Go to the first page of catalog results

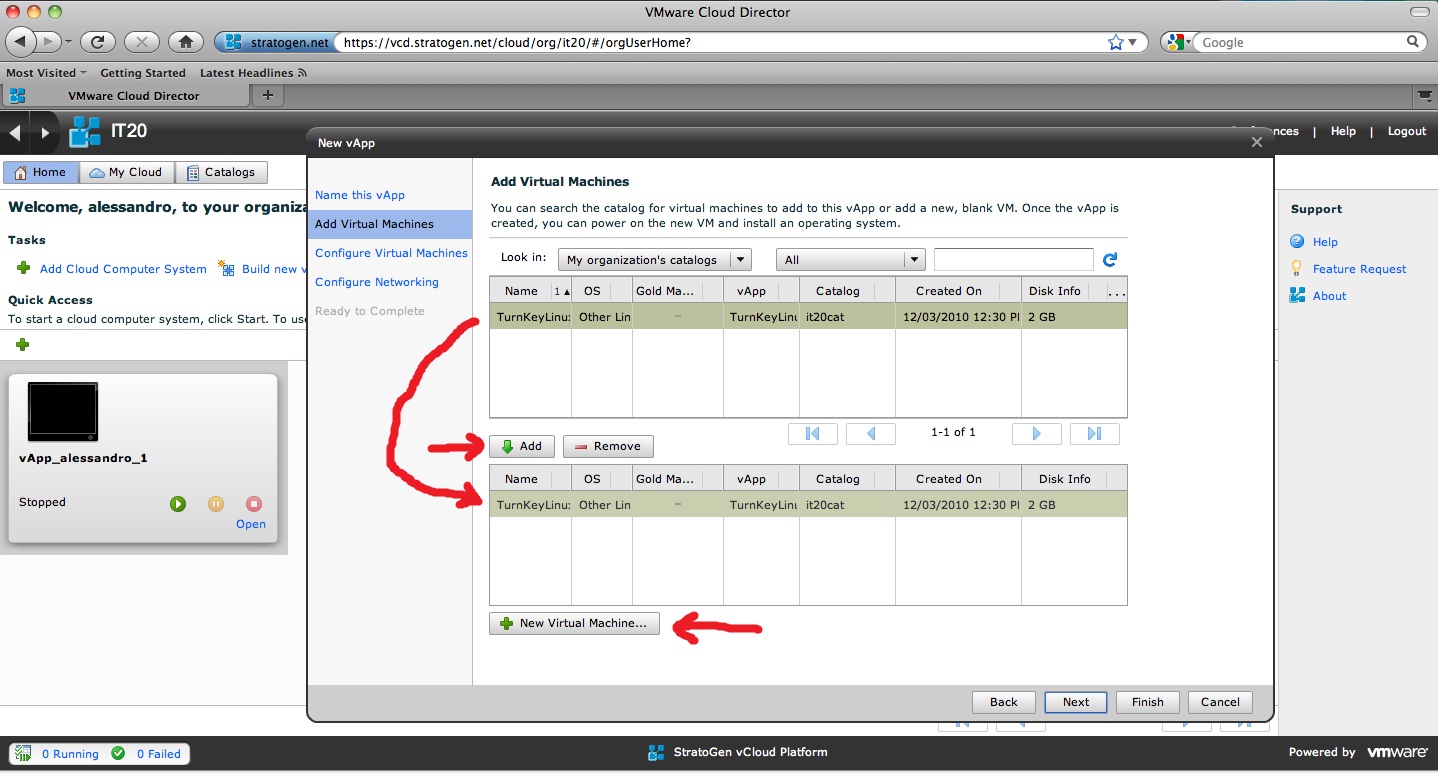[x=812, y=433]
